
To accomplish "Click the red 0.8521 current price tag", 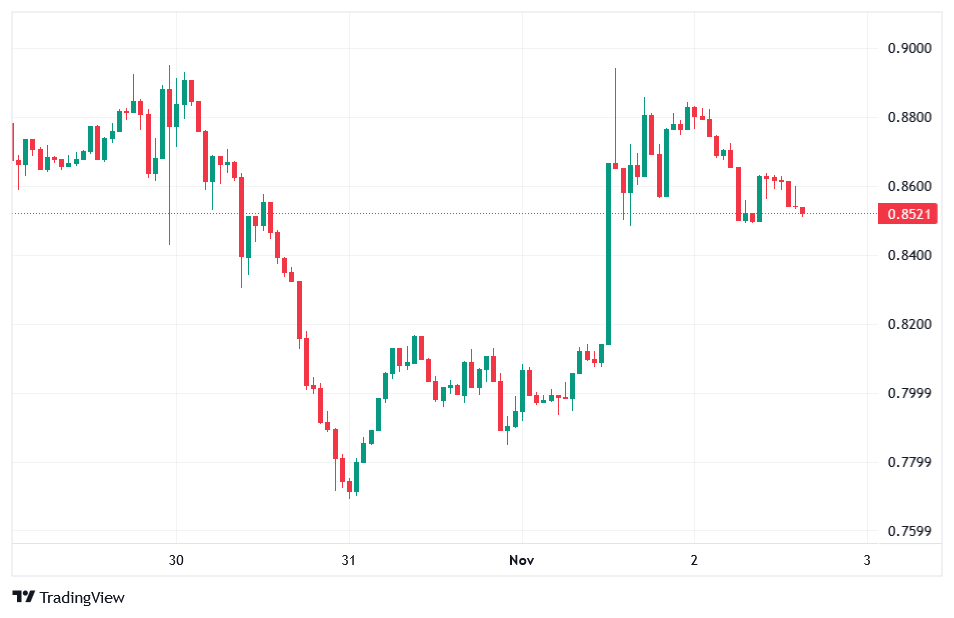I will point(908,214).
